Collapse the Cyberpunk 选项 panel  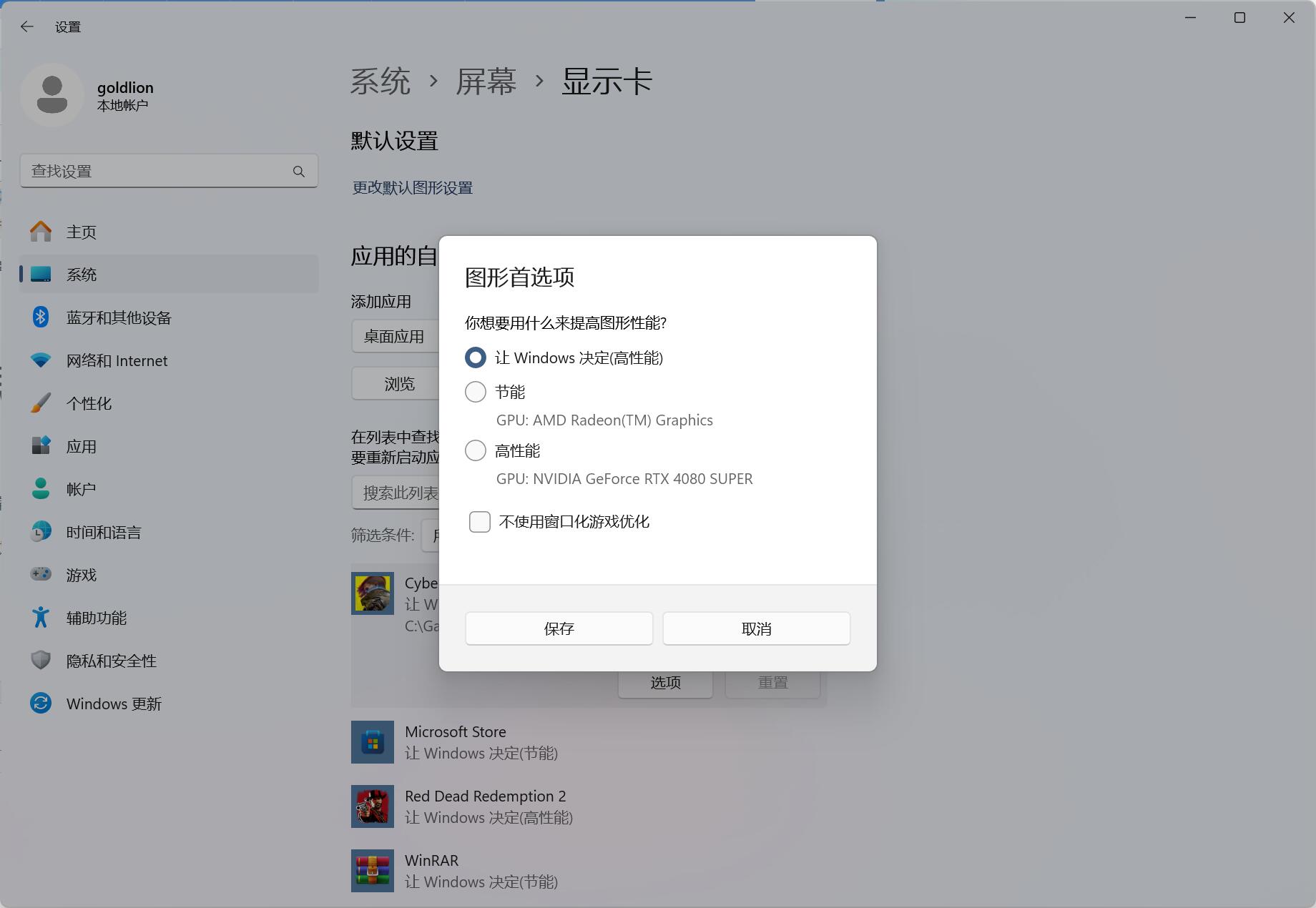pyautogui.click(x=664, y=681)
